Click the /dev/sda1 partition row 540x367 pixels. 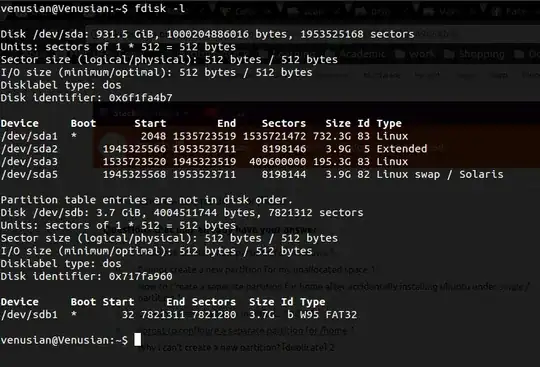tap(205, 136)
